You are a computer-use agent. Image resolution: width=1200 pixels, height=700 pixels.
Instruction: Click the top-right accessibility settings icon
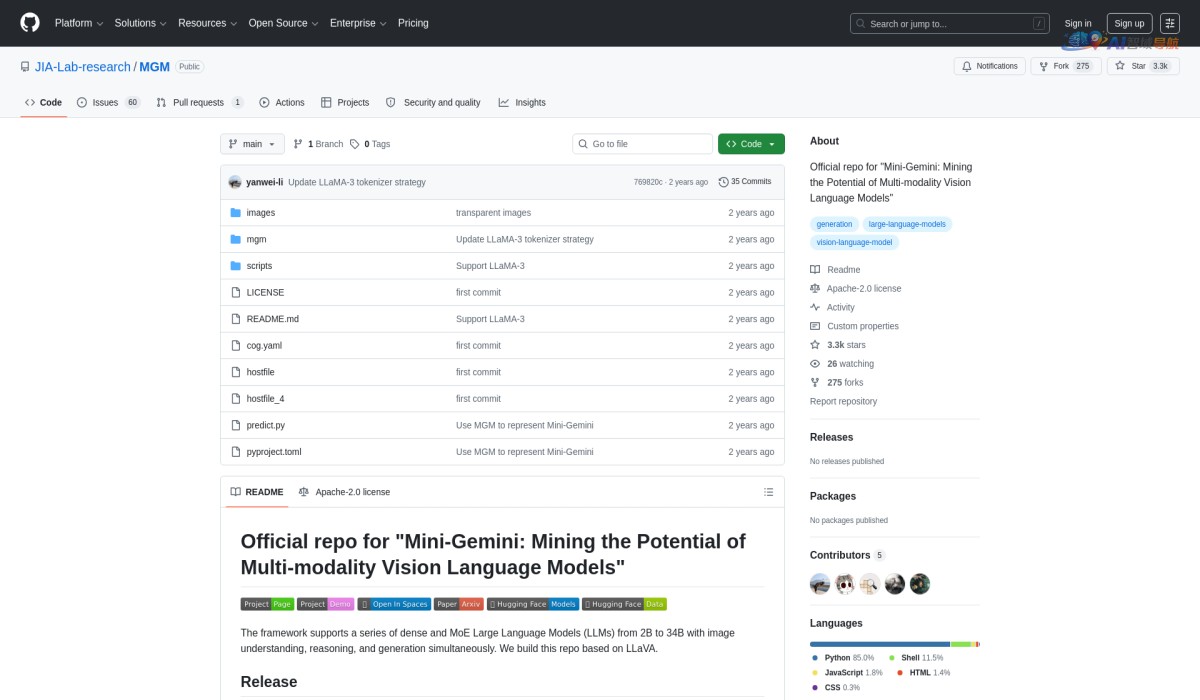pyautogui.click(x=1170, y=23)
